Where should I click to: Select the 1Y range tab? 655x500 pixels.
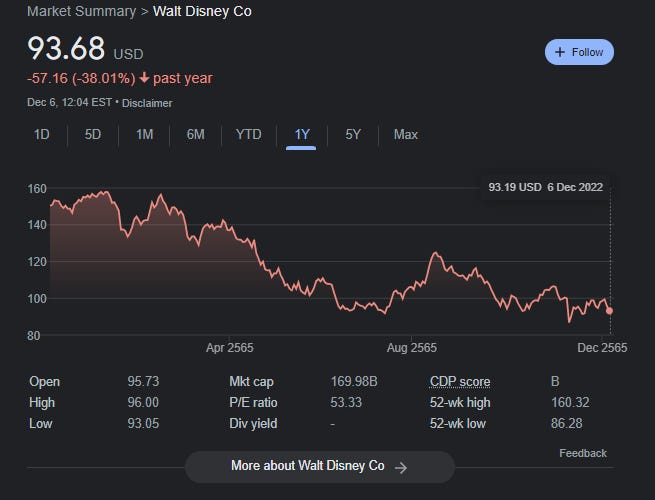click(302, 135)
